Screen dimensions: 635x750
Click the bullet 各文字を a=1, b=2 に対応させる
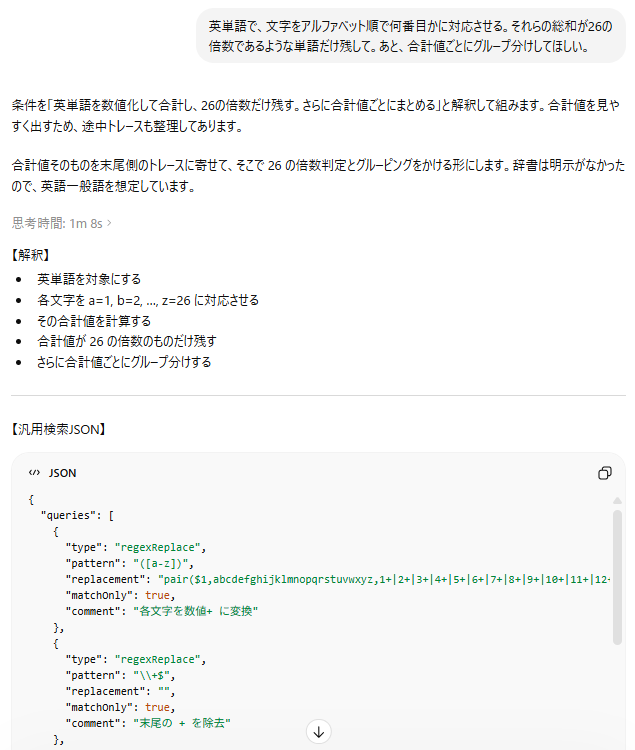click(x=148, y=300)
